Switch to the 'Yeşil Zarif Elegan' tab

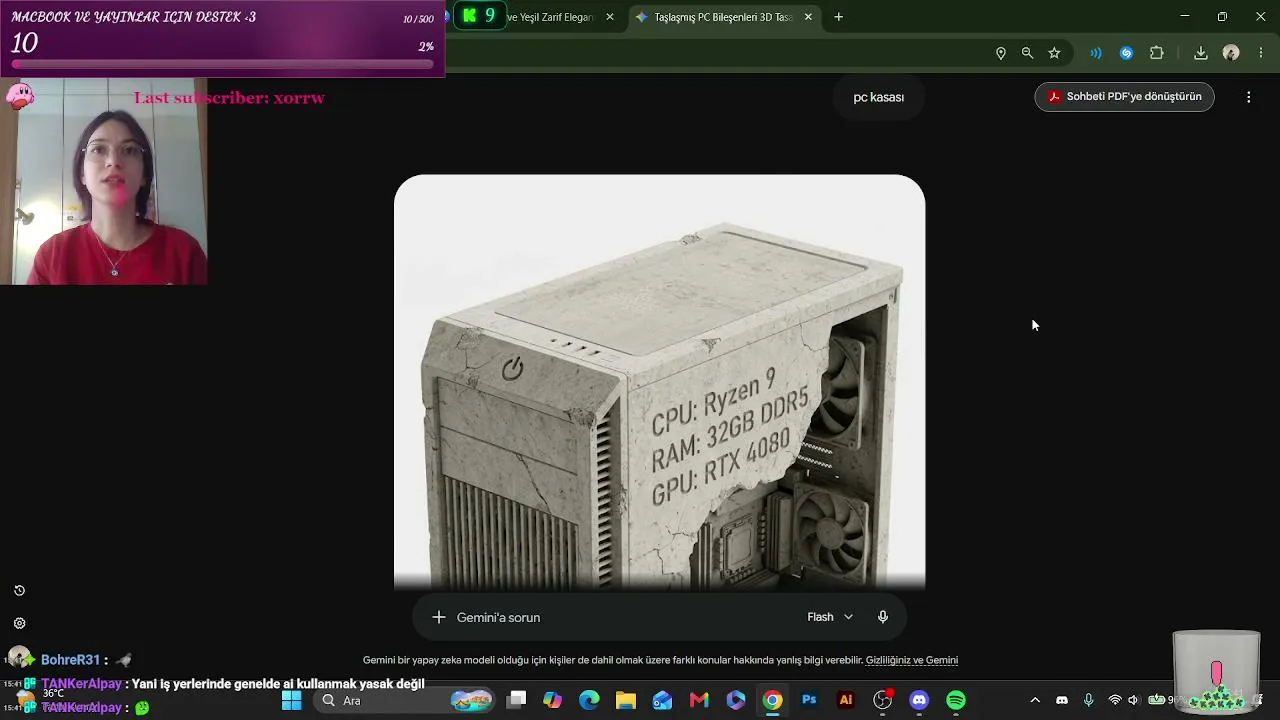(x=549, y=17)
